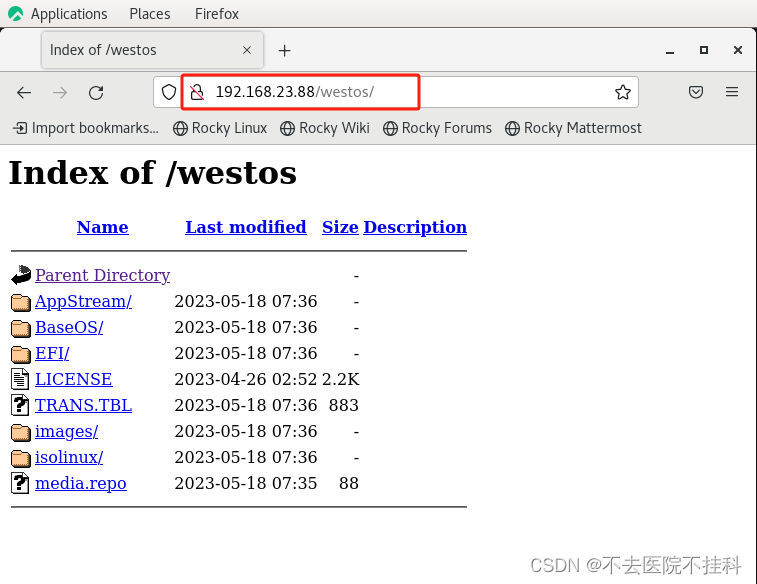Open Import bookmarks from the bookmarks toolbar
This screenshot has height=584, width=757.
[85, 128]
